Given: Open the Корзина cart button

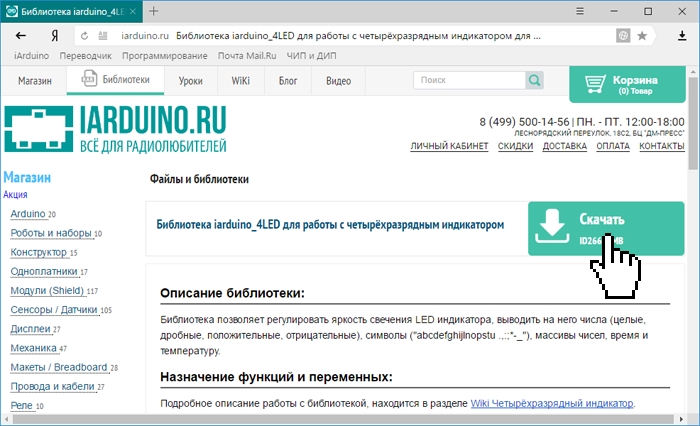Looking at the screenshot, I should click(x=627, y=84).
